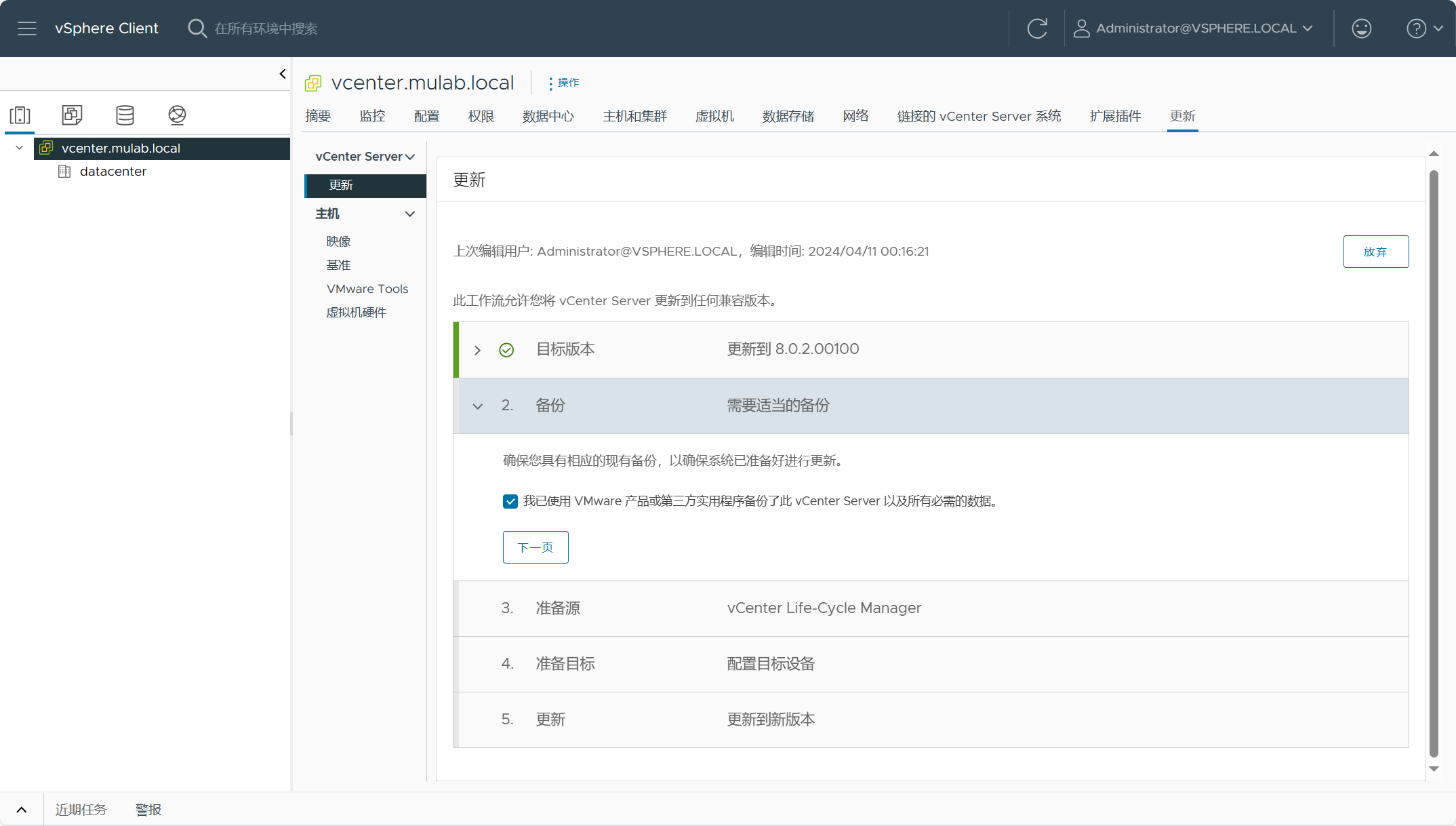Viewport: 1456px width, 826px height.
Task: Open the 近期任务 bottom tab
Action: point(81,810)
